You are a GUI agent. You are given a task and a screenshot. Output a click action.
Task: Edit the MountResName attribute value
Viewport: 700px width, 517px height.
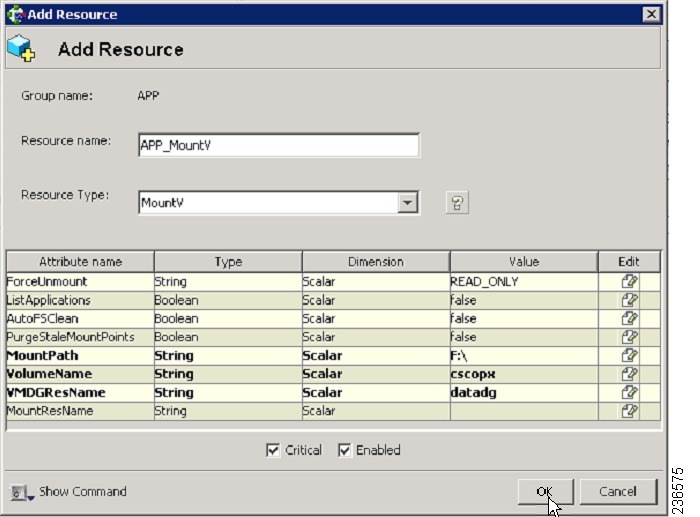(x=629, y=411)
